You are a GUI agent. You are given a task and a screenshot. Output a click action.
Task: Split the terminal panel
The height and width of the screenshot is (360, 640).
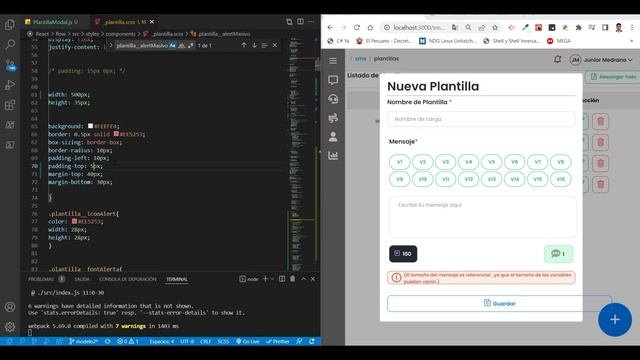coord(282,279)
